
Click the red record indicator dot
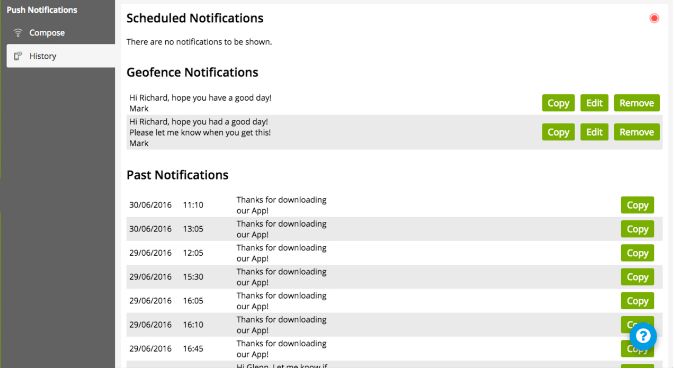(654, 18)
